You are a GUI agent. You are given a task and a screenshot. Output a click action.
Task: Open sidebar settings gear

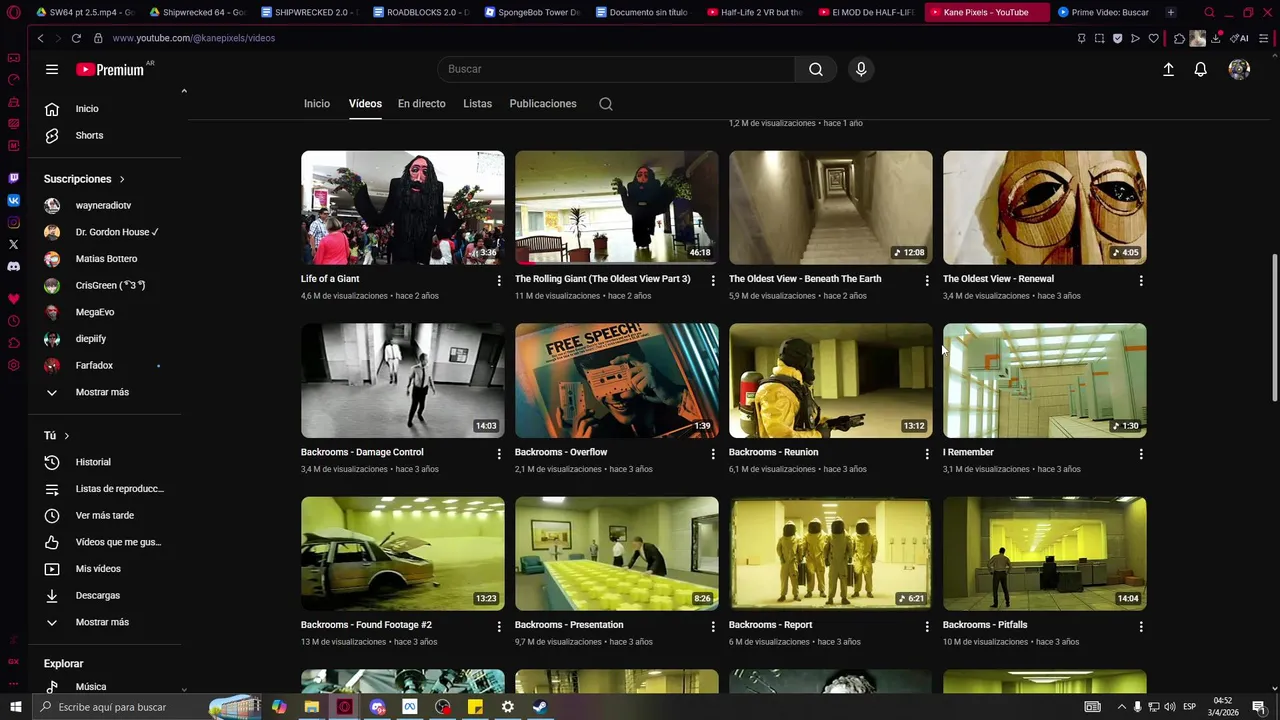pos(13,365)
